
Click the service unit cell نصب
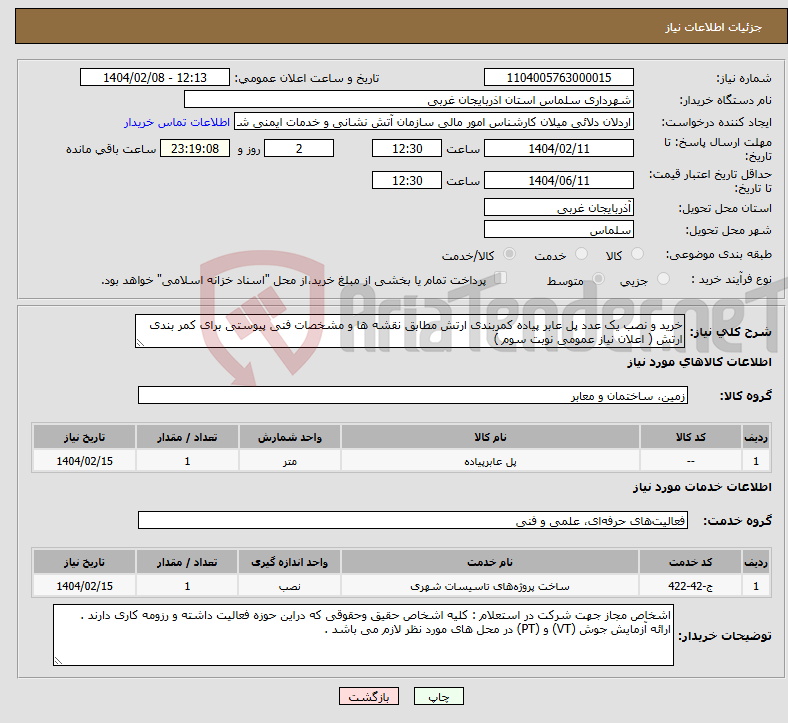tap(290, 586)
